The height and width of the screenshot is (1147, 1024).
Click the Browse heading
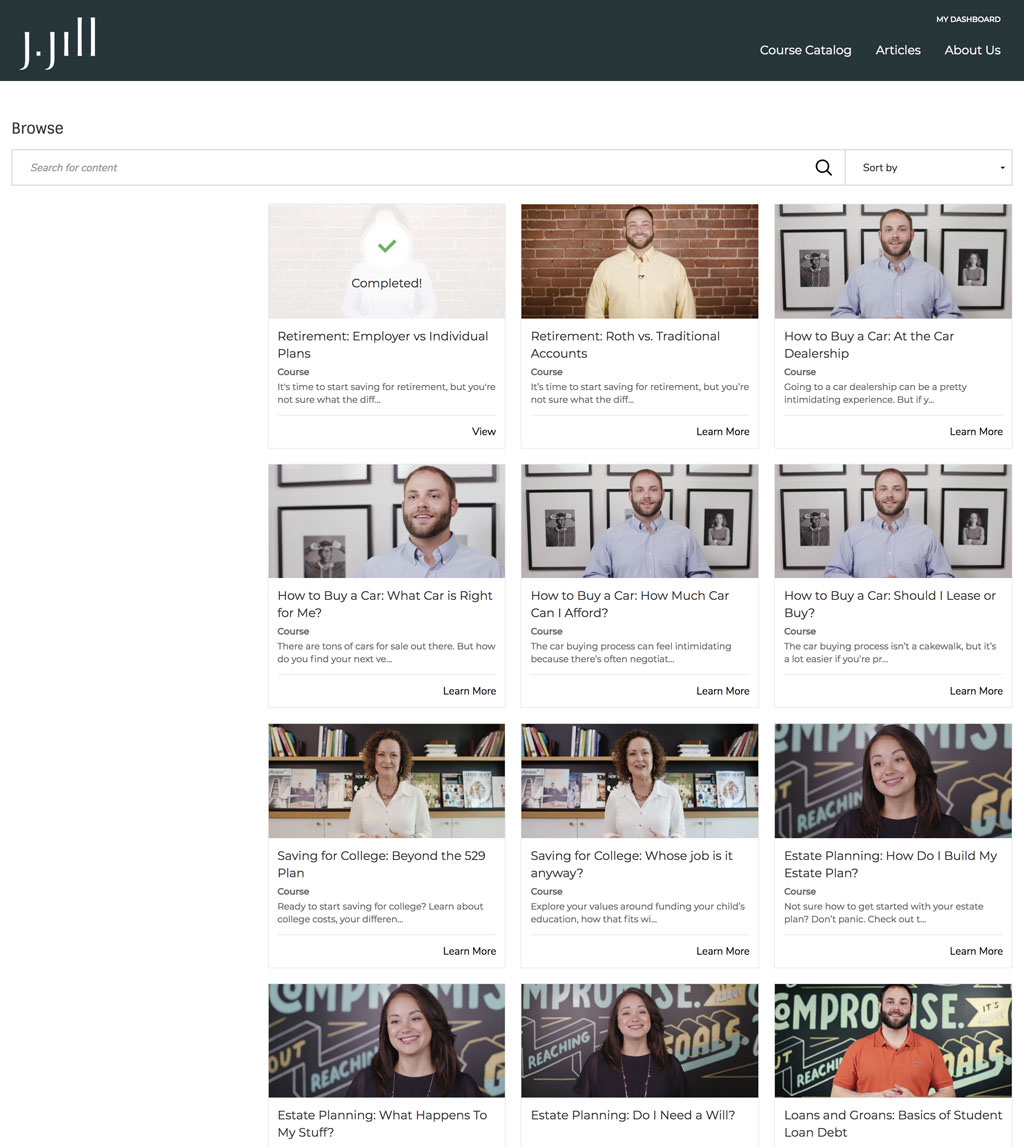click(37, 128)
